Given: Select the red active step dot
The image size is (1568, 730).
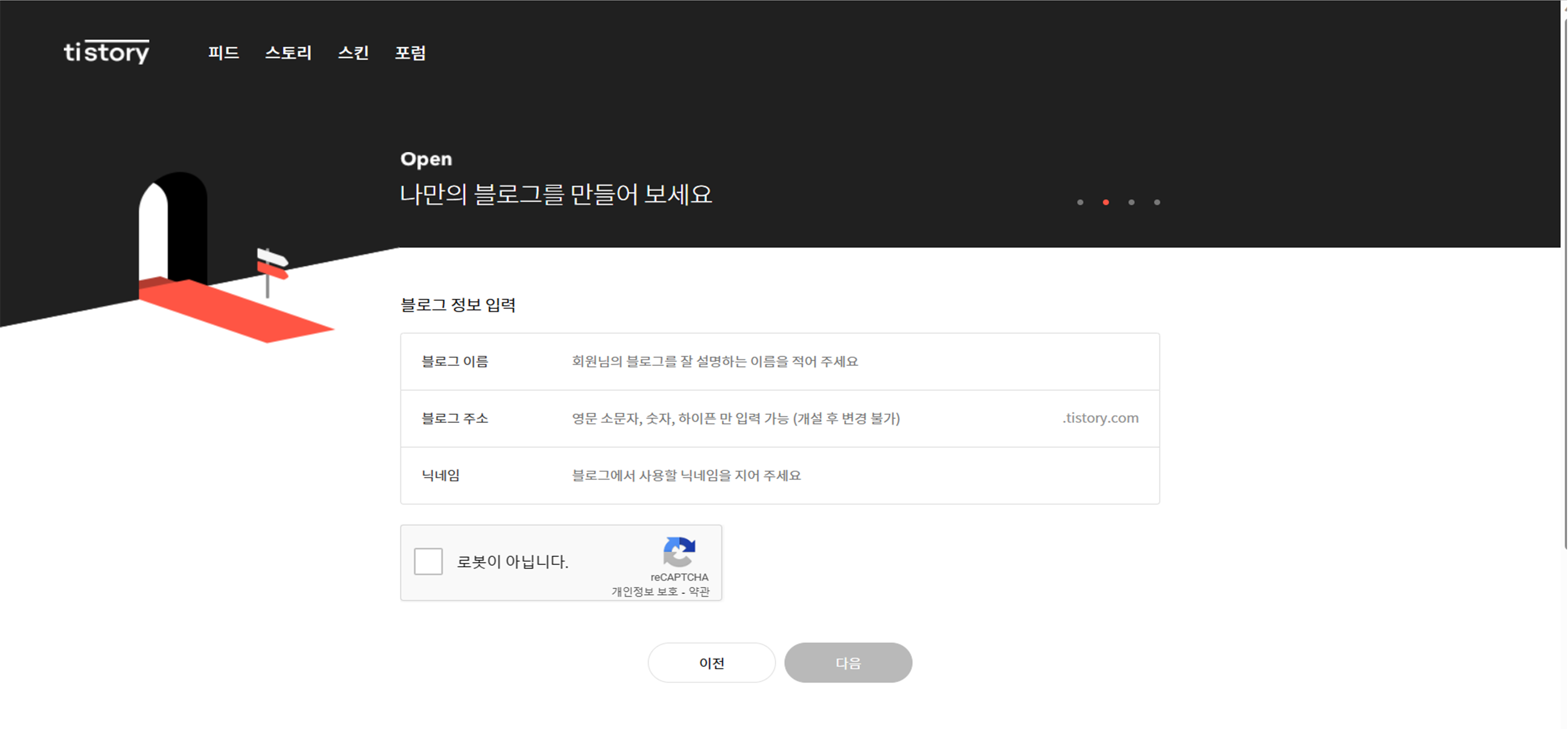Looking at the screenshot, I should click(x=1106, y=202).
